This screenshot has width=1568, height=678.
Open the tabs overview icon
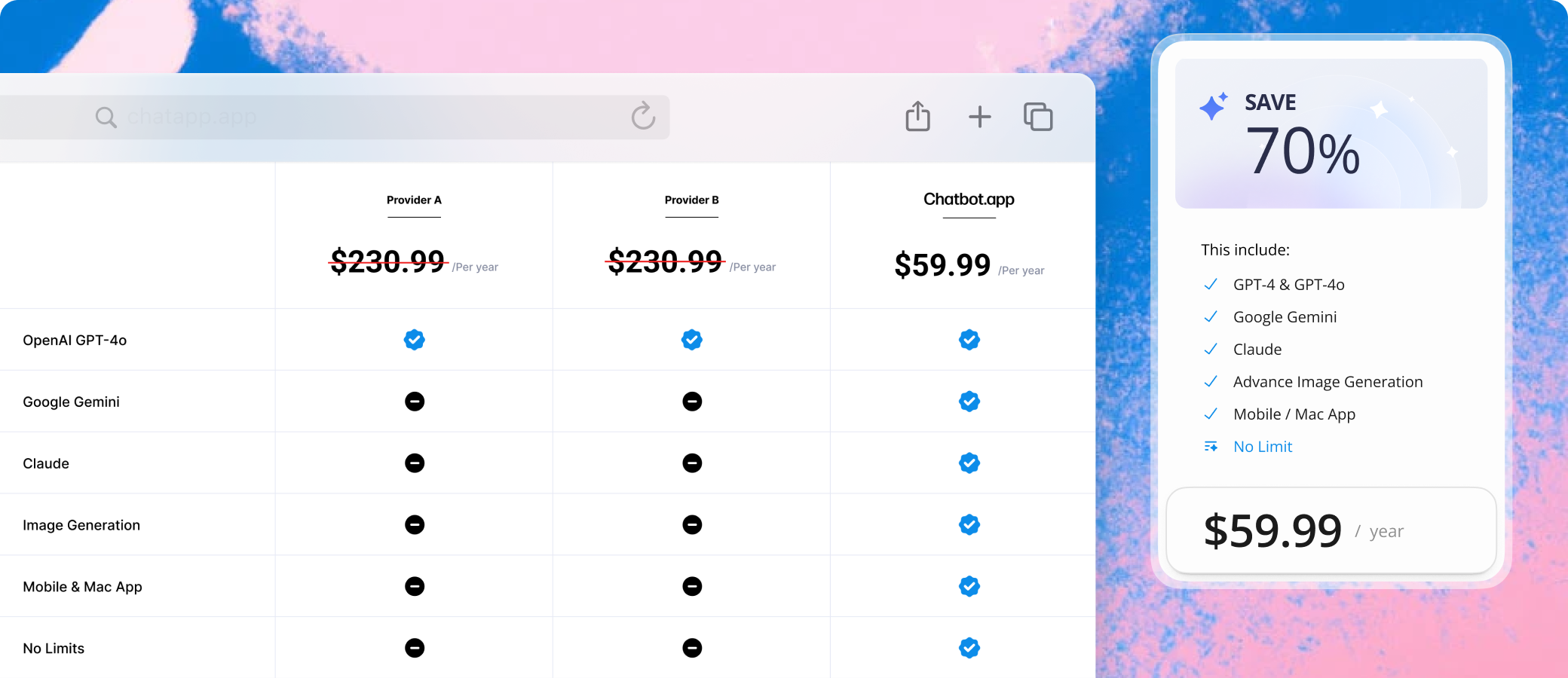[1038, 117]
